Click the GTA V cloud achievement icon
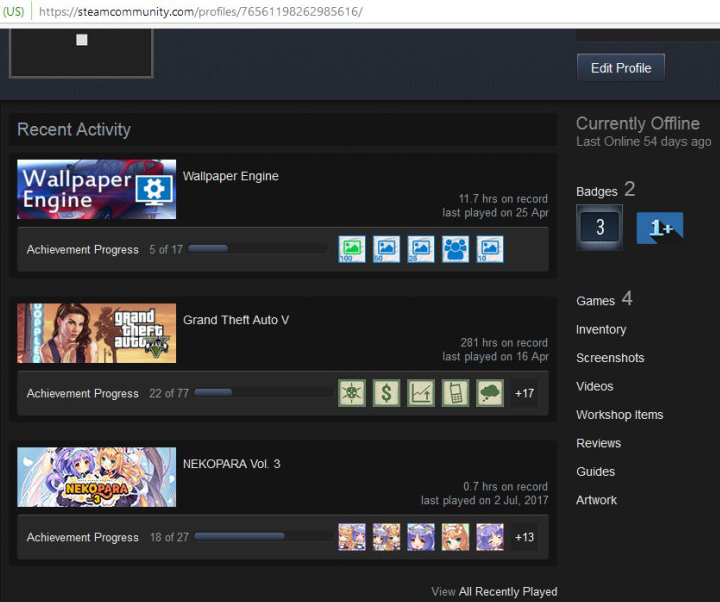The height and width of the screenshot is (602, 720). 490,393
